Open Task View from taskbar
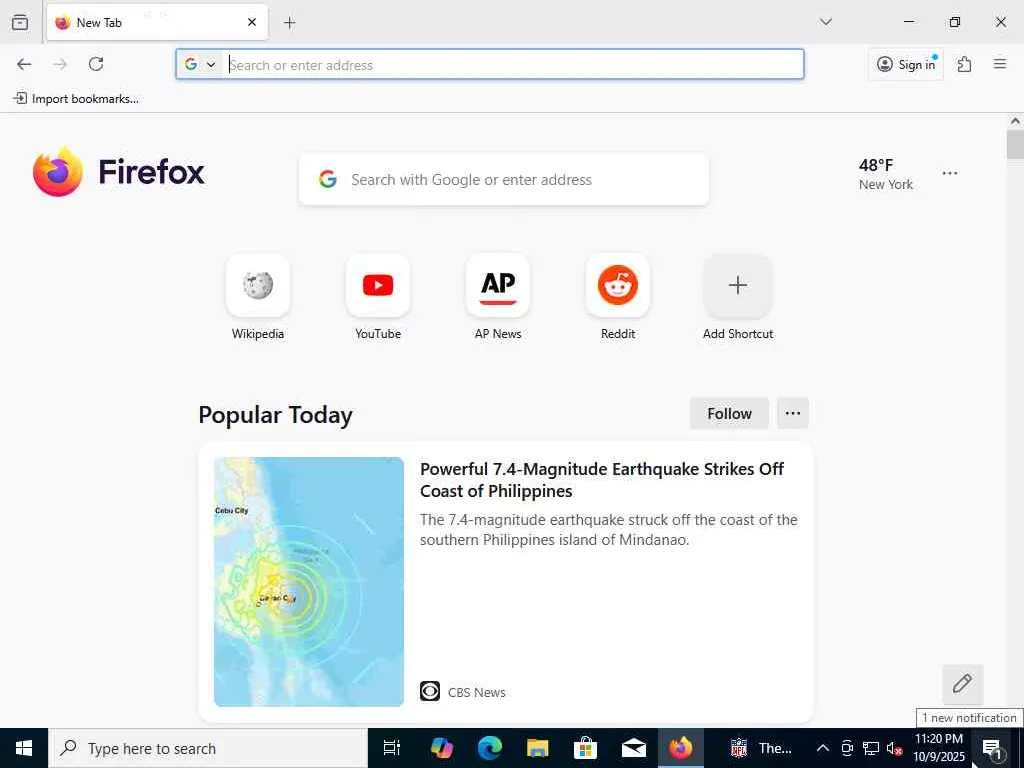Screen dimensions: 1024x768 pos(391,748)
